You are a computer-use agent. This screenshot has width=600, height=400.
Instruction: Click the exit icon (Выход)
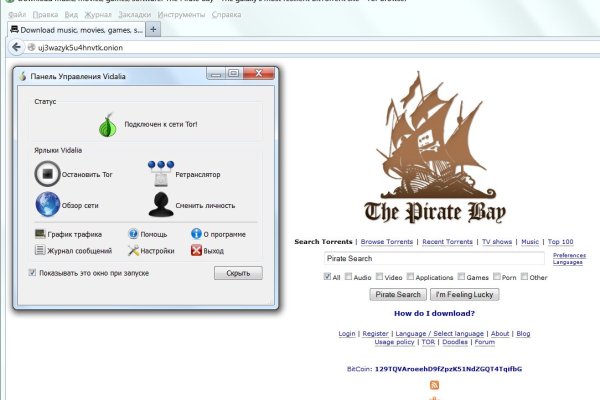(196, 251)
